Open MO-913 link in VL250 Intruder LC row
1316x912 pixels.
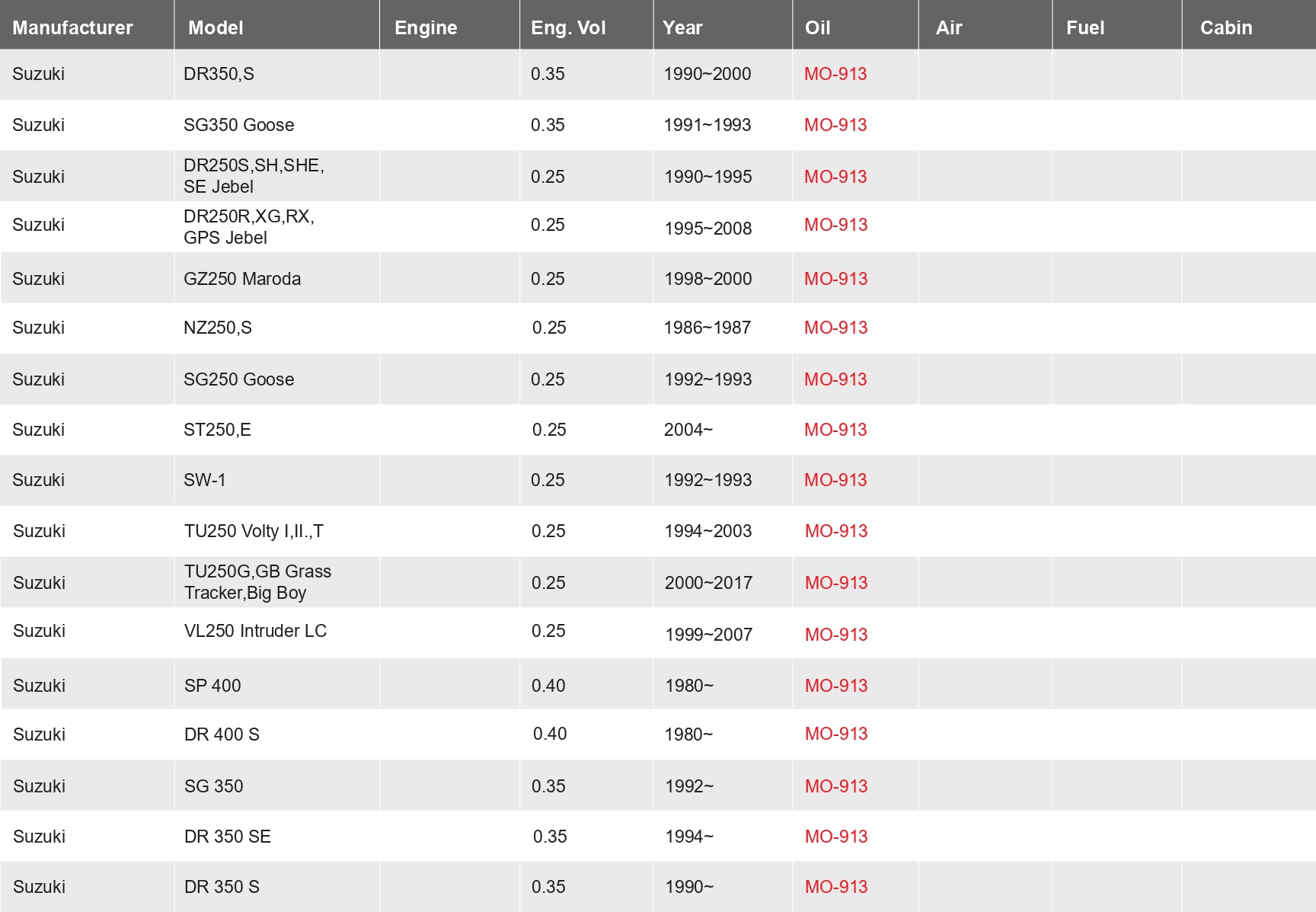click(x=836, y=635)
